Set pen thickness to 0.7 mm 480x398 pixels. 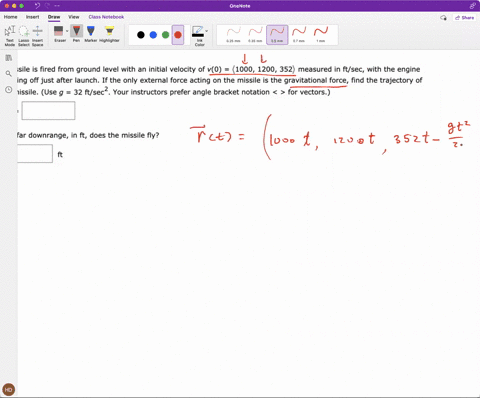tap(299, 35)
